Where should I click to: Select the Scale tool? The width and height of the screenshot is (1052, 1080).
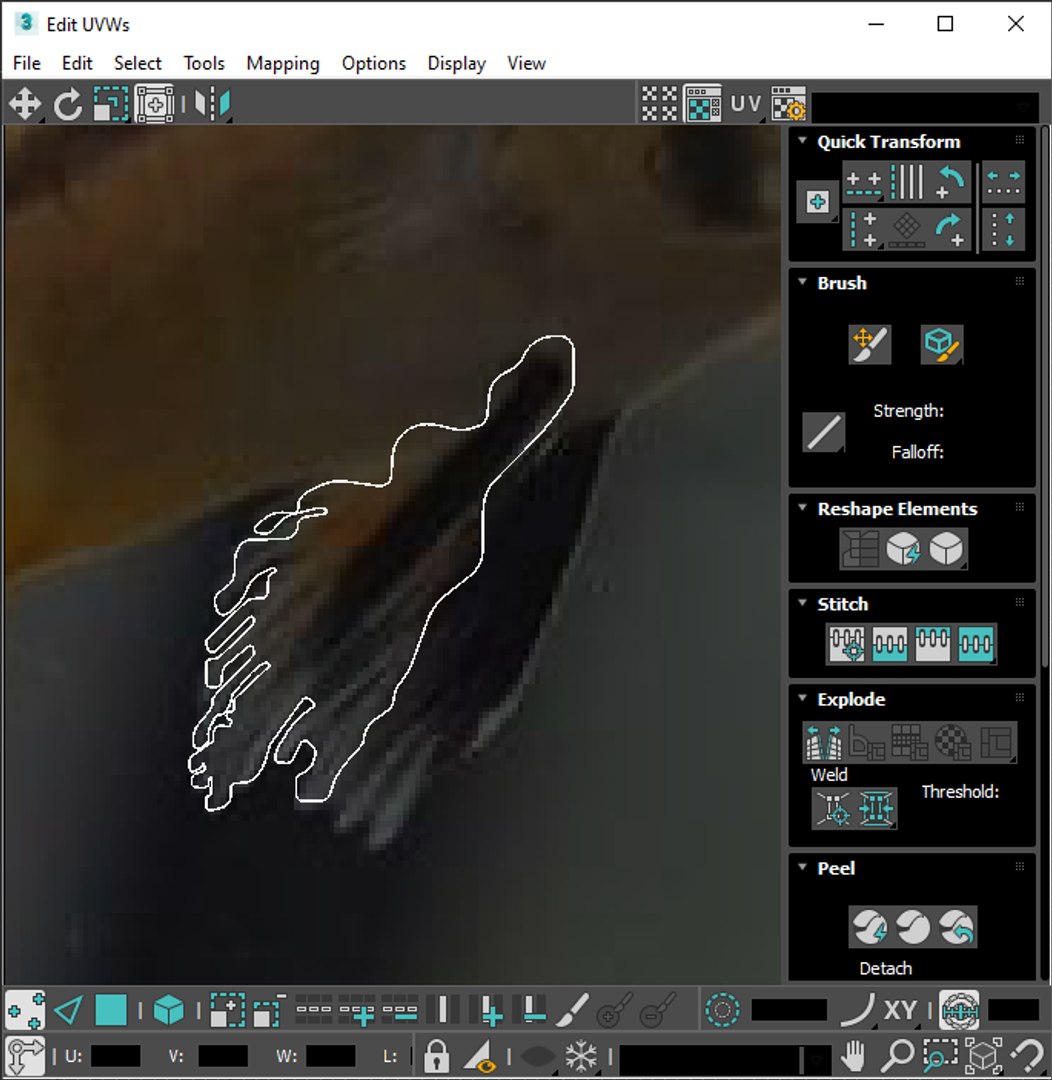(x=111, y=105)
